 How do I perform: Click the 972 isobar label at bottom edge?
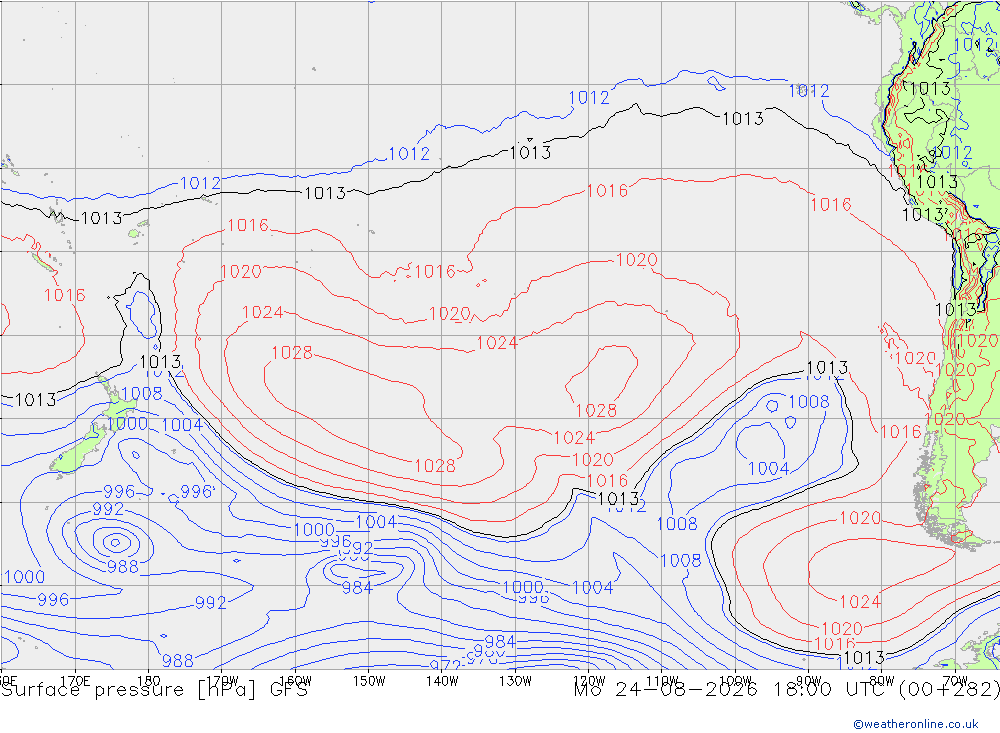pyautogui.click(x=445, y=665)
